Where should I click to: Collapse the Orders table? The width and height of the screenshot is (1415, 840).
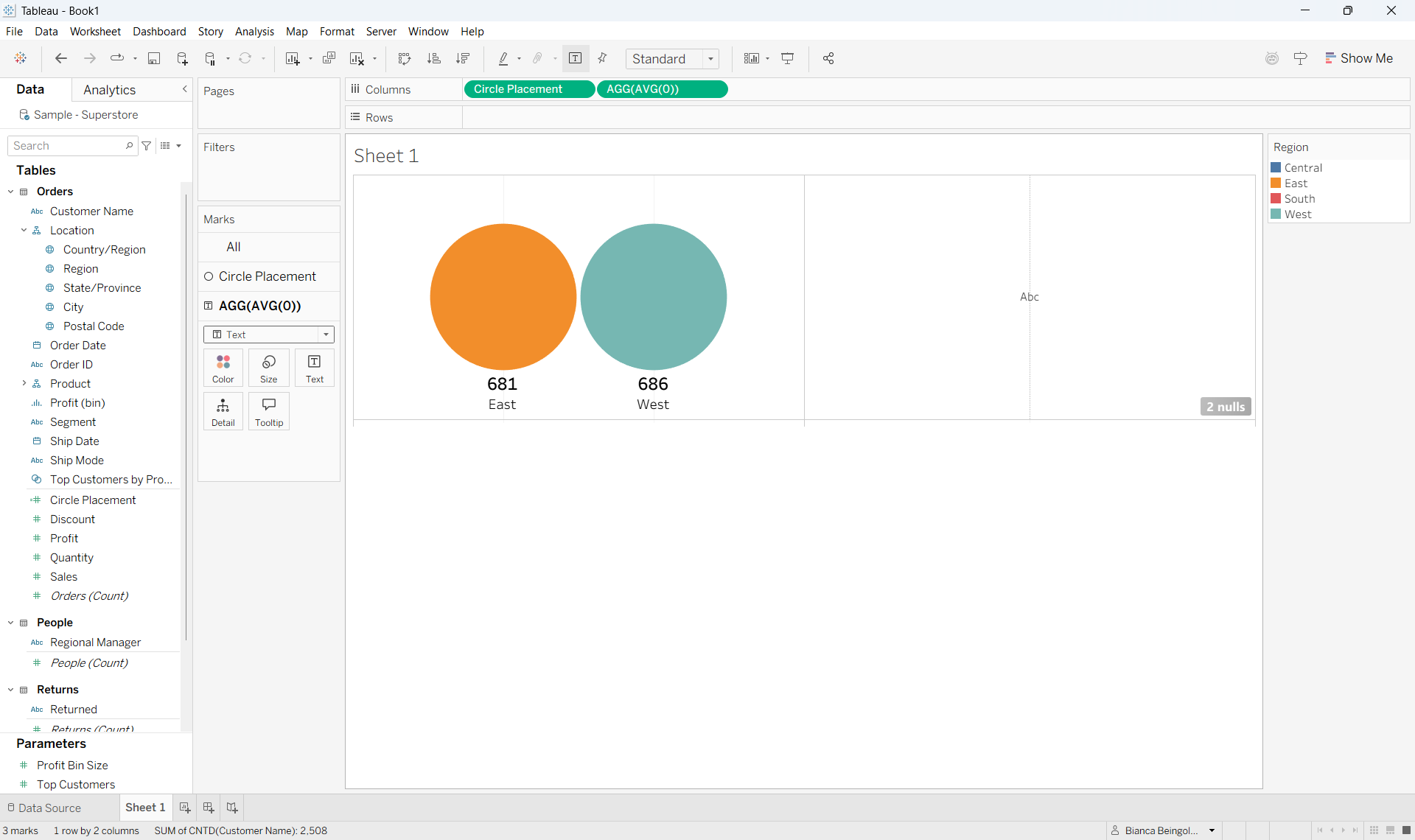click(x=10, y=192)
